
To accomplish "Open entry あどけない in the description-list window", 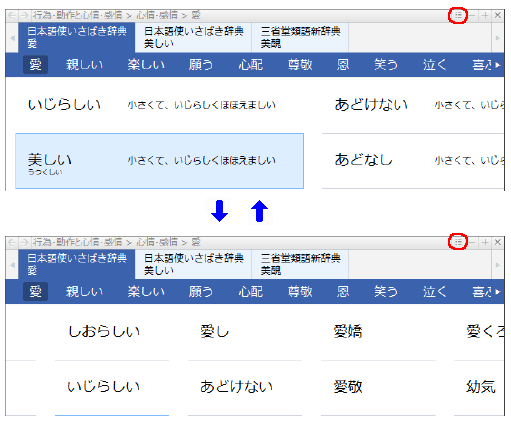I will click(413, 105).
